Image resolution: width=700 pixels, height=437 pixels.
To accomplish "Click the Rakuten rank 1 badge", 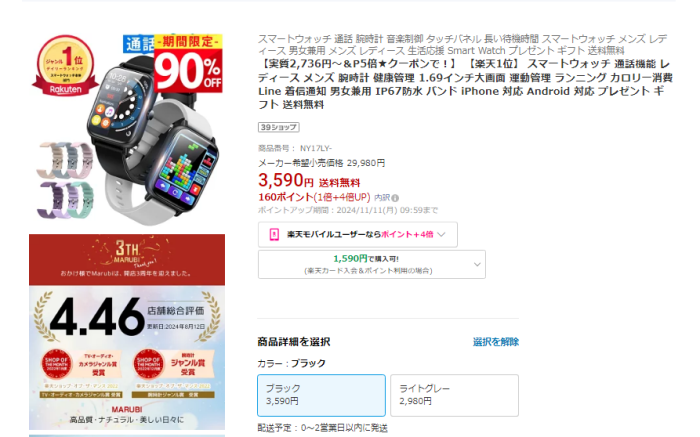I will (66, 66).
